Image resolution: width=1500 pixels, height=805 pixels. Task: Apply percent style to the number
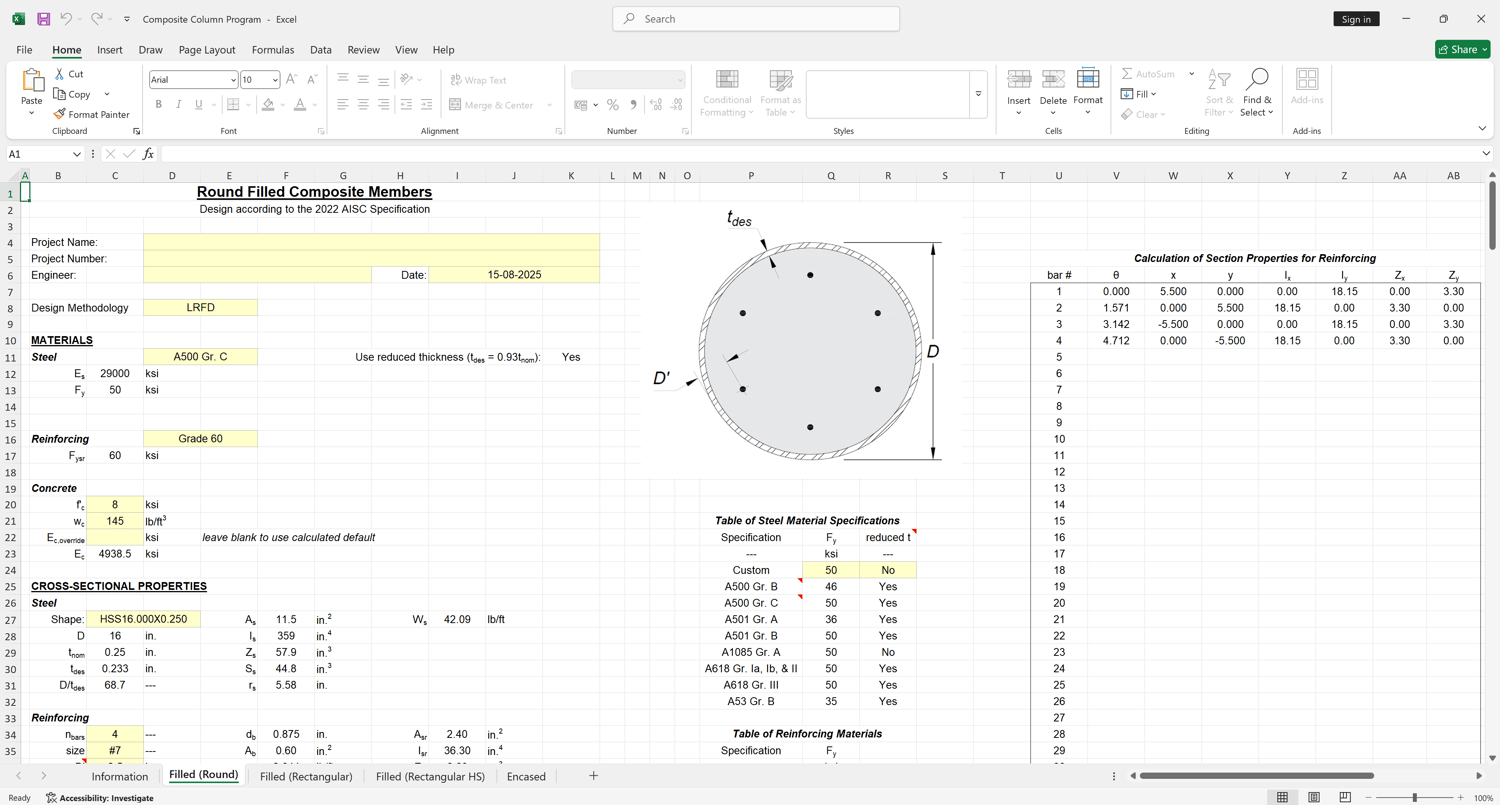click(x=613, y=105)
